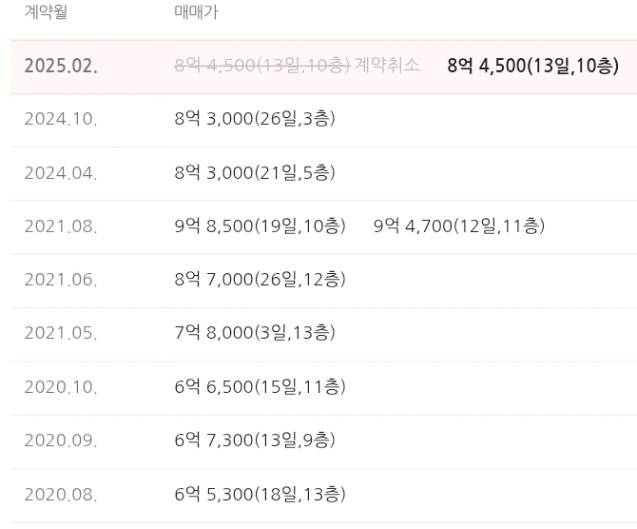Select the 2025.02. contract month row
Image resolution: width=637 pixels, height=529 pixels.
tap(61, 67)
